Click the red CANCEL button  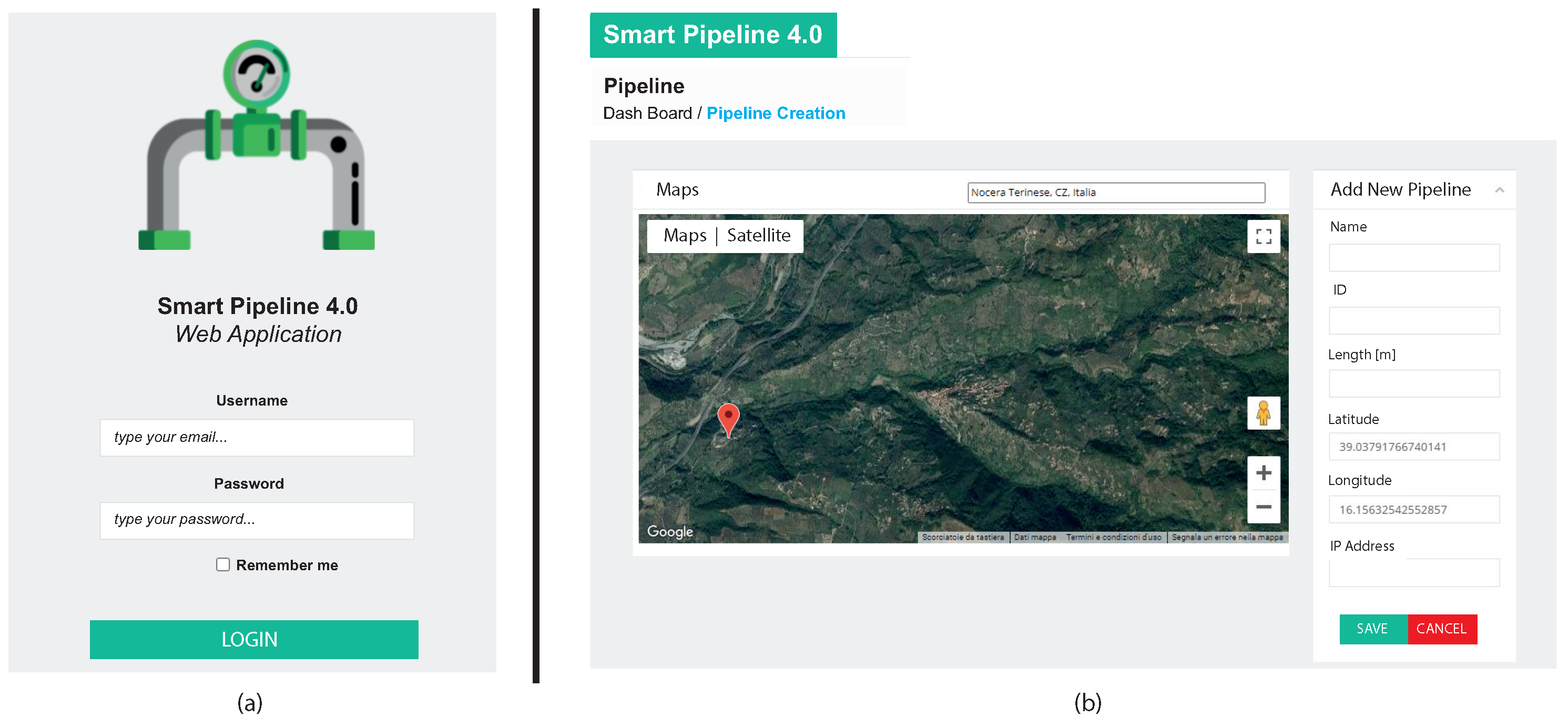pos(1441,628)
